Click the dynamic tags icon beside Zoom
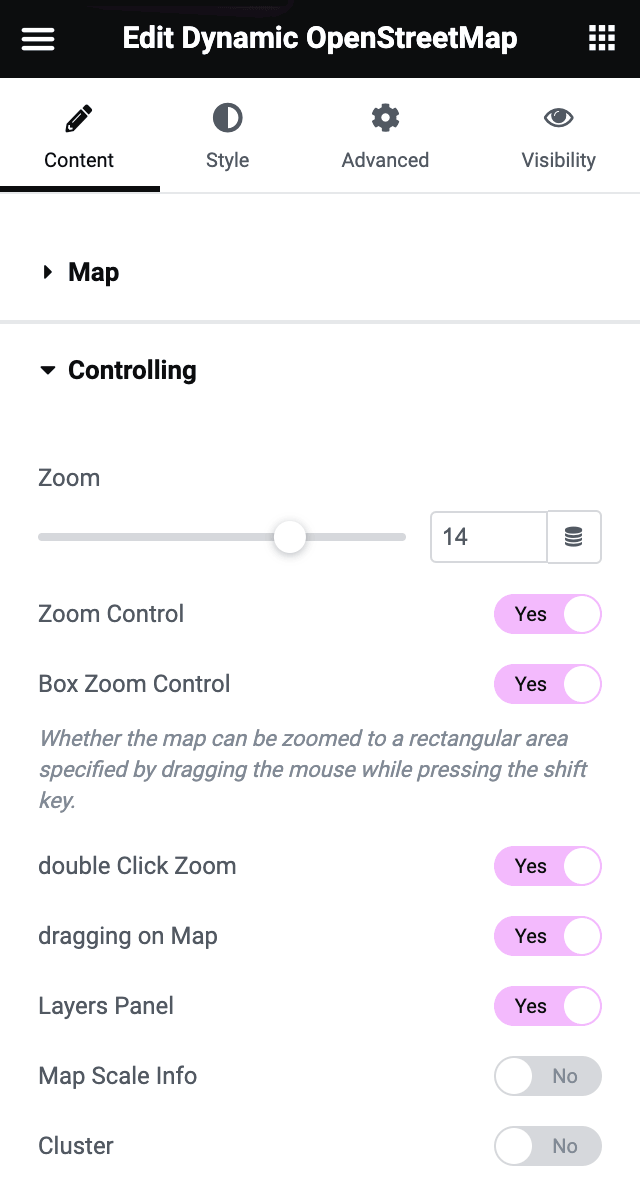This screenshot has width=640, height=1198. click(574, 537)
